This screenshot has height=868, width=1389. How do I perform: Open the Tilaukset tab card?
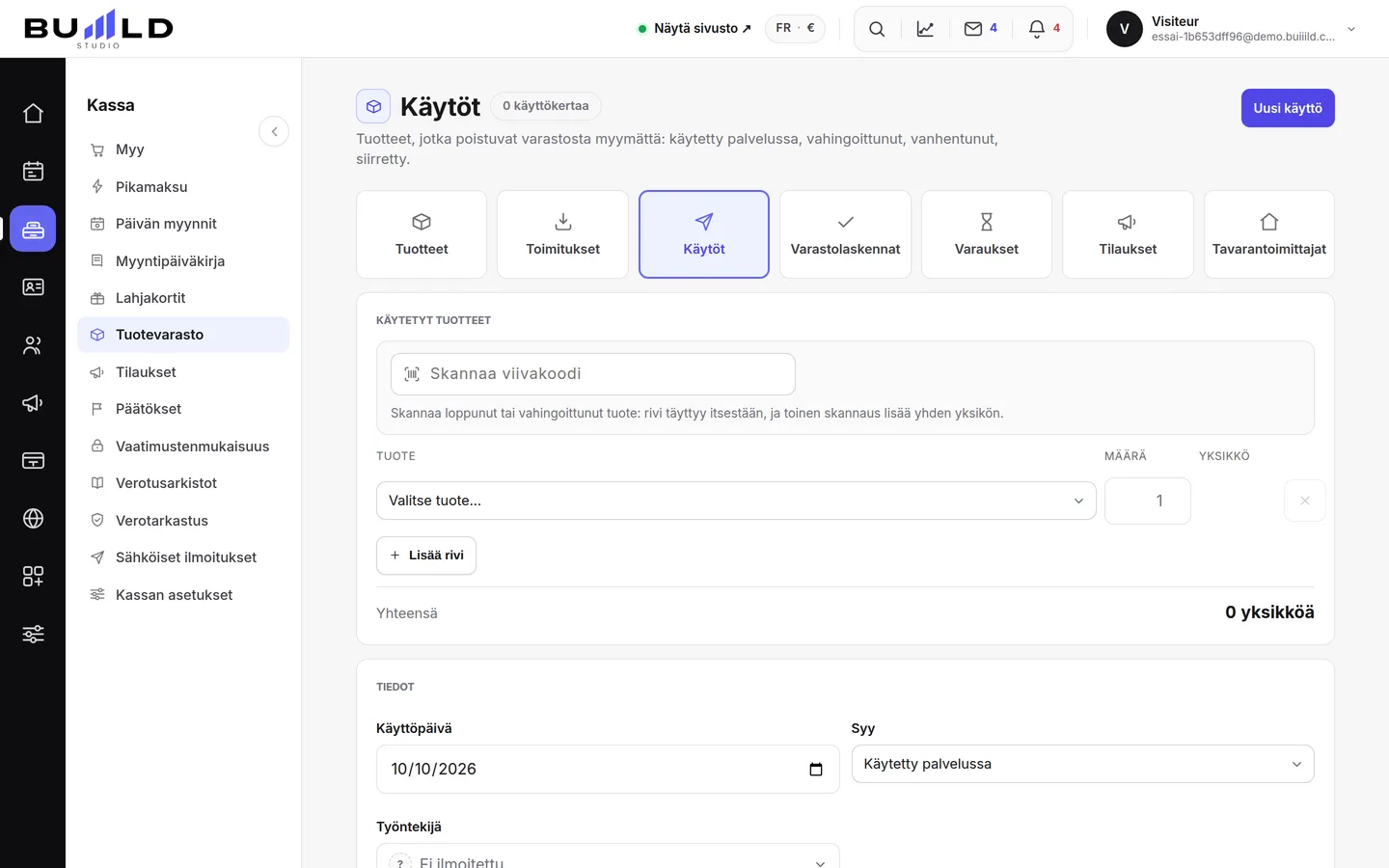pyautogui.click(x=1128, y=234)
